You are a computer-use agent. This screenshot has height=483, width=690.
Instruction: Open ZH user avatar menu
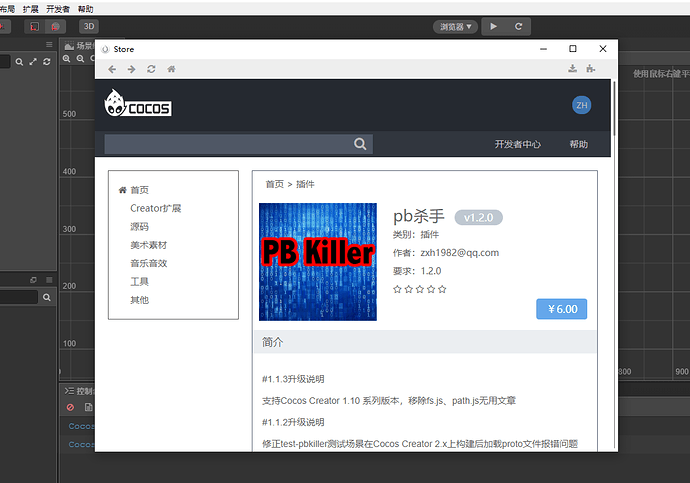(x=581, y=105)
